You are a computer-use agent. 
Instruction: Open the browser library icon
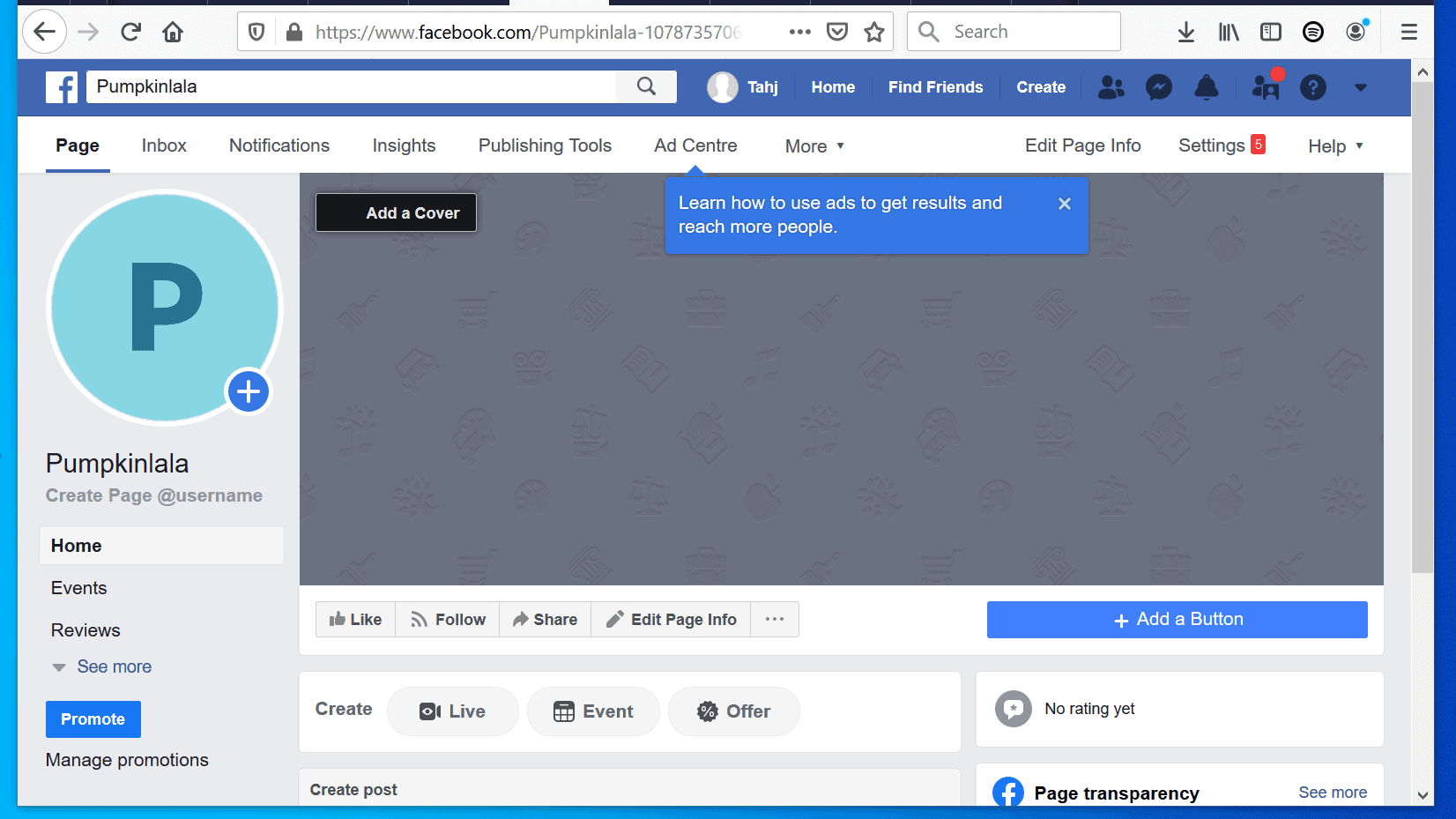(1229, 33)
